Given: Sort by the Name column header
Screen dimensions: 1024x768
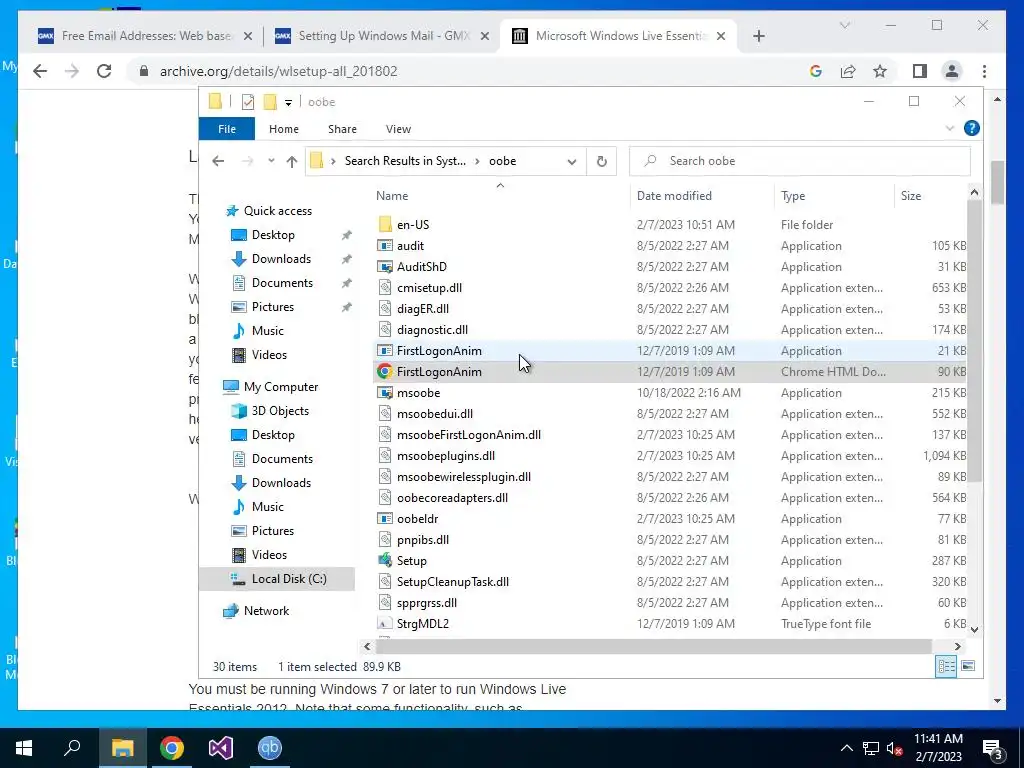Looking at the screenshot, I should coord(500,195).
